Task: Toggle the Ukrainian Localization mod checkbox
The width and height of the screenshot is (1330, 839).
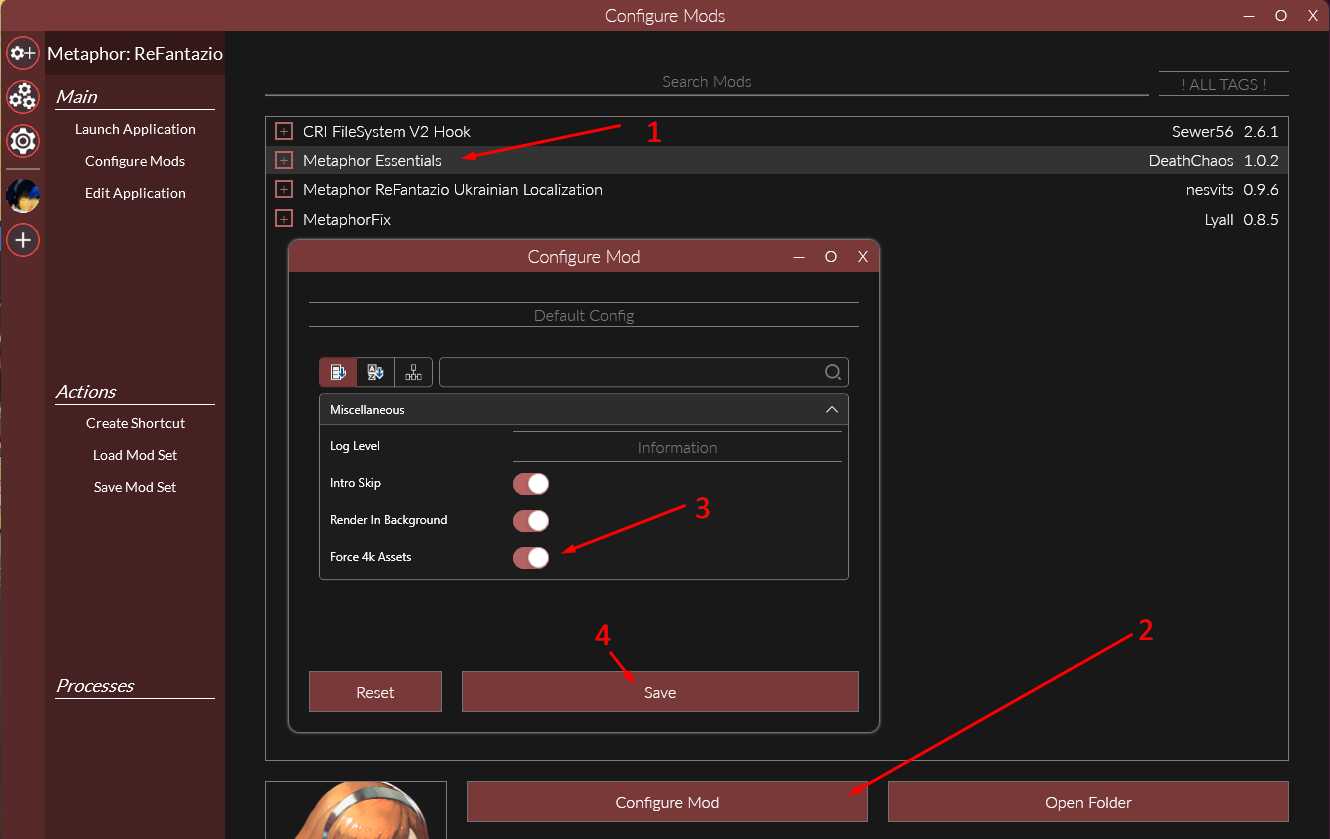Action: click(284, 189)
